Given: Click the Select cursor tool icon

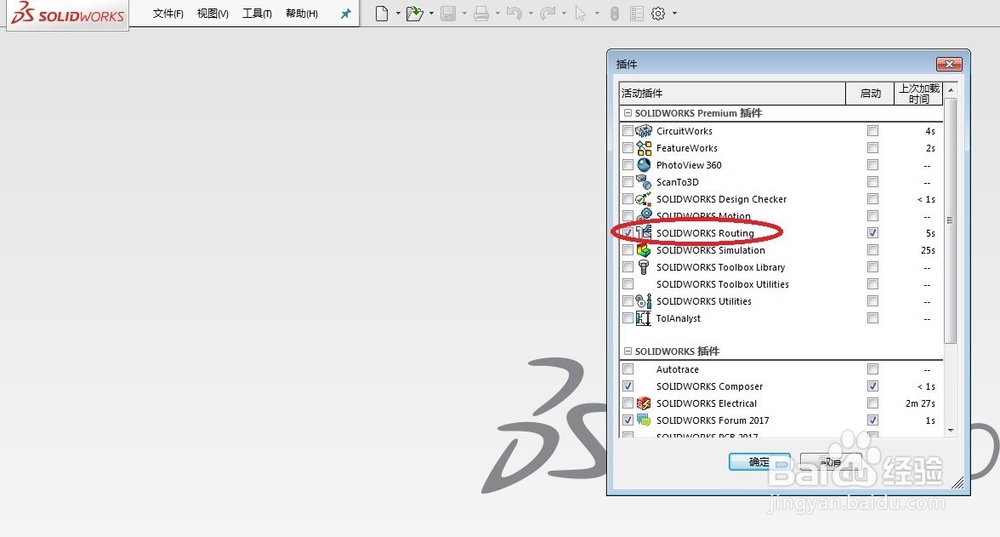Looking at the screenshot, I should (580, 13).
